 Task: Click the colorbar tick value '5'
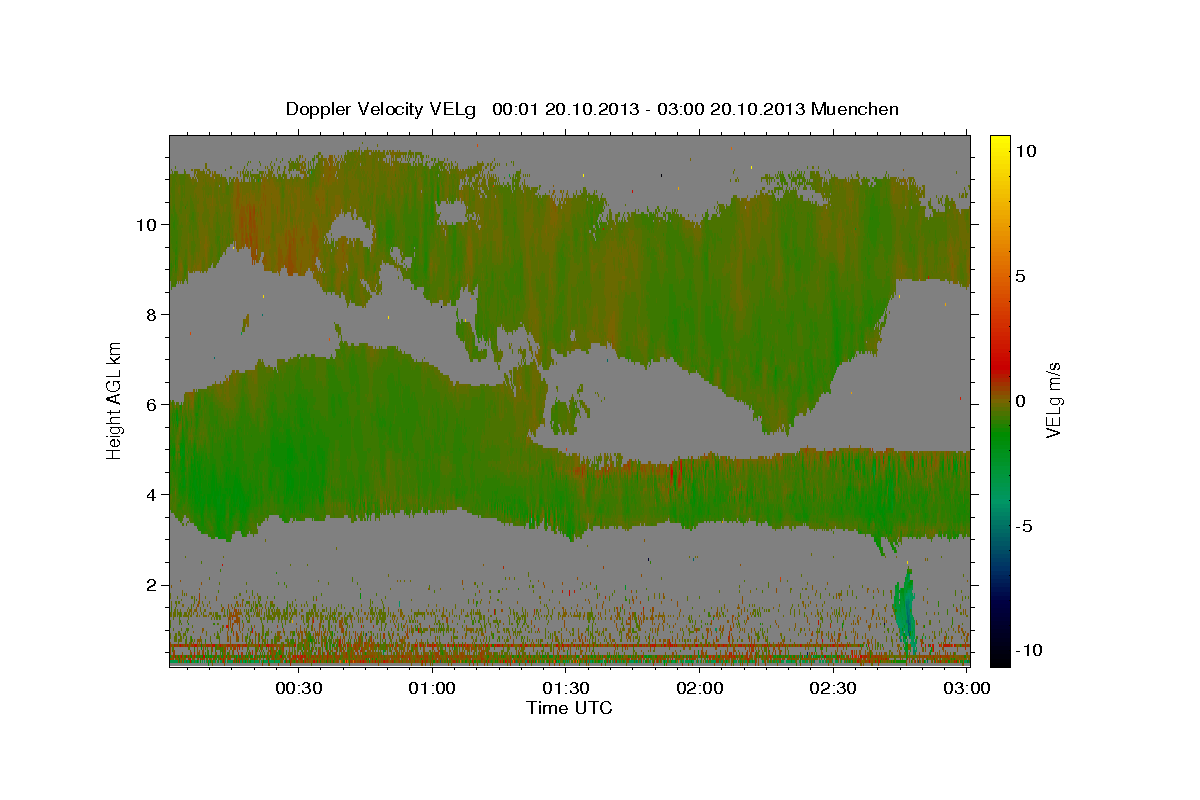(1021, 276)
